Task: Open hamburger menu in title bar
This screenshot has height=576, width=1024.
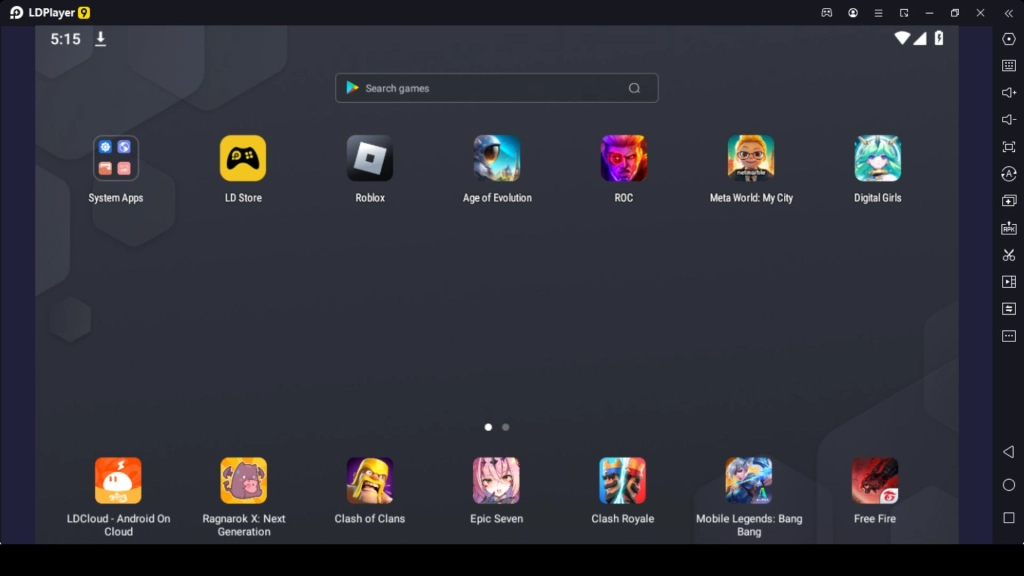Action: 878,13
